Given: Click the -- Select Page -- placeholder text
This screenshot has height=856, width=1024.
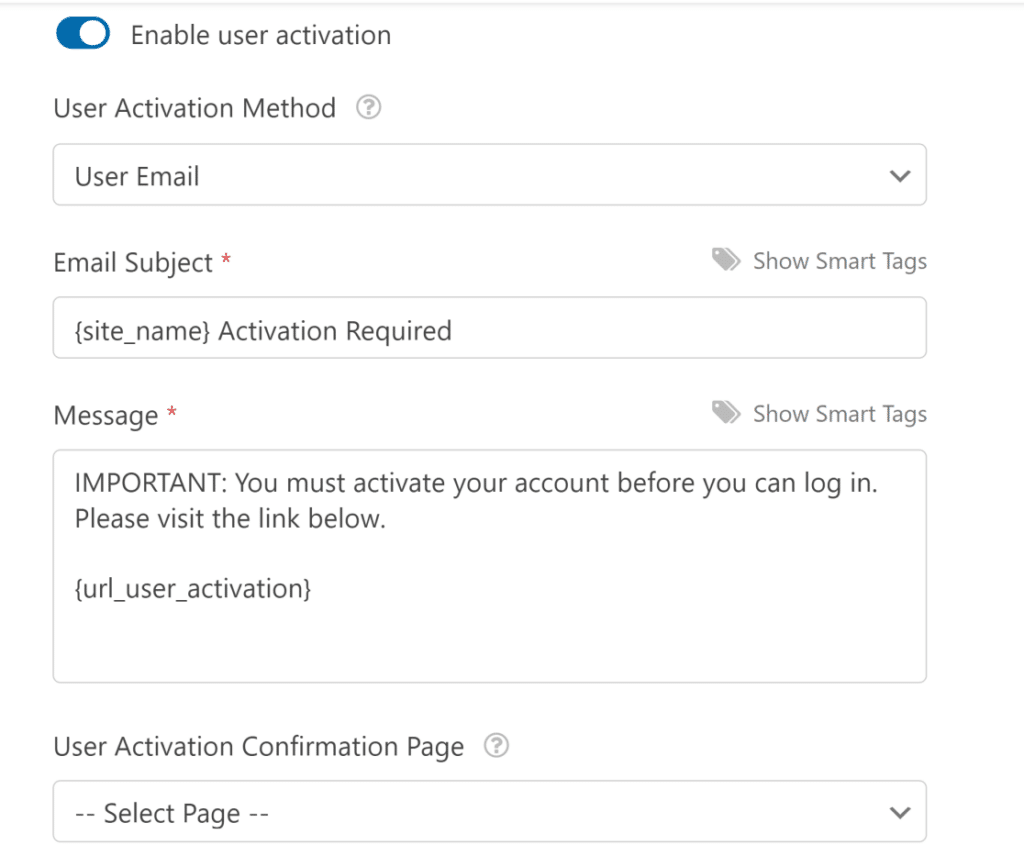Looking at the screenshot, I should [x=170, y=812].
